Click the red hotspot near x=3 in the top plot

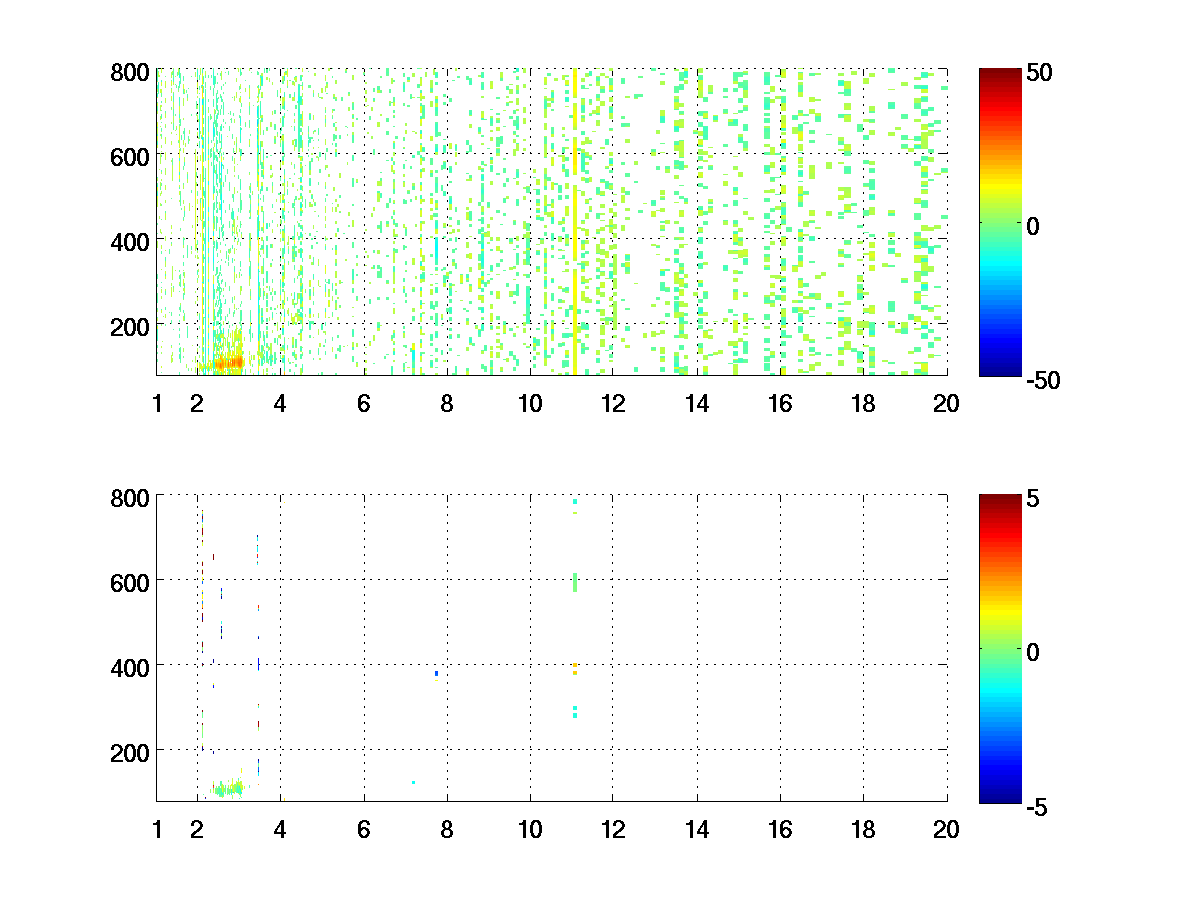point(230,363)
